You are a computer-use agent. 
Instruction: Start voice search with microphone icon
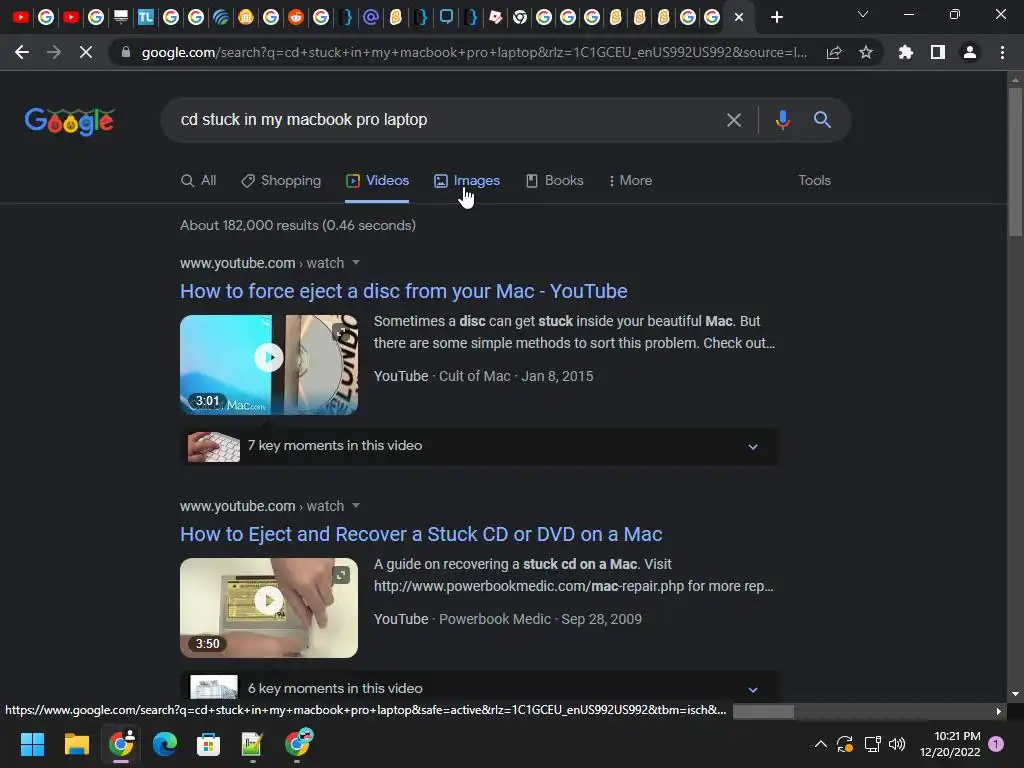[x=782, y=120]
